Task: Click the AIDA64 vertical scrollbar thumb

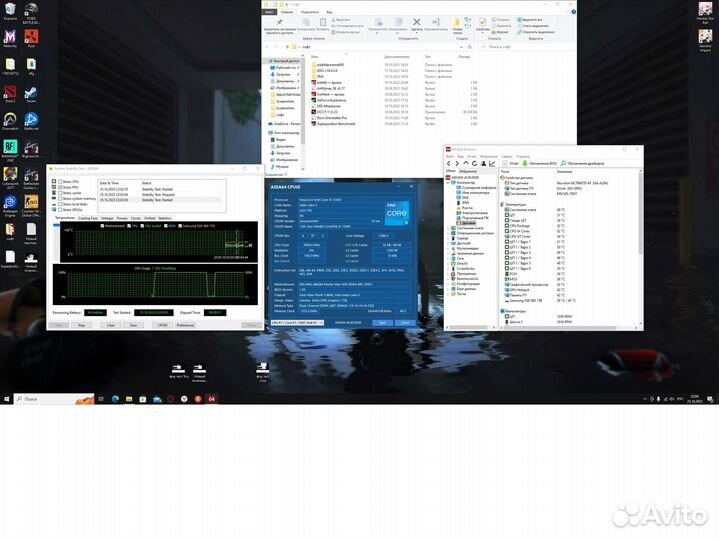Action: (x=640, y=213)
